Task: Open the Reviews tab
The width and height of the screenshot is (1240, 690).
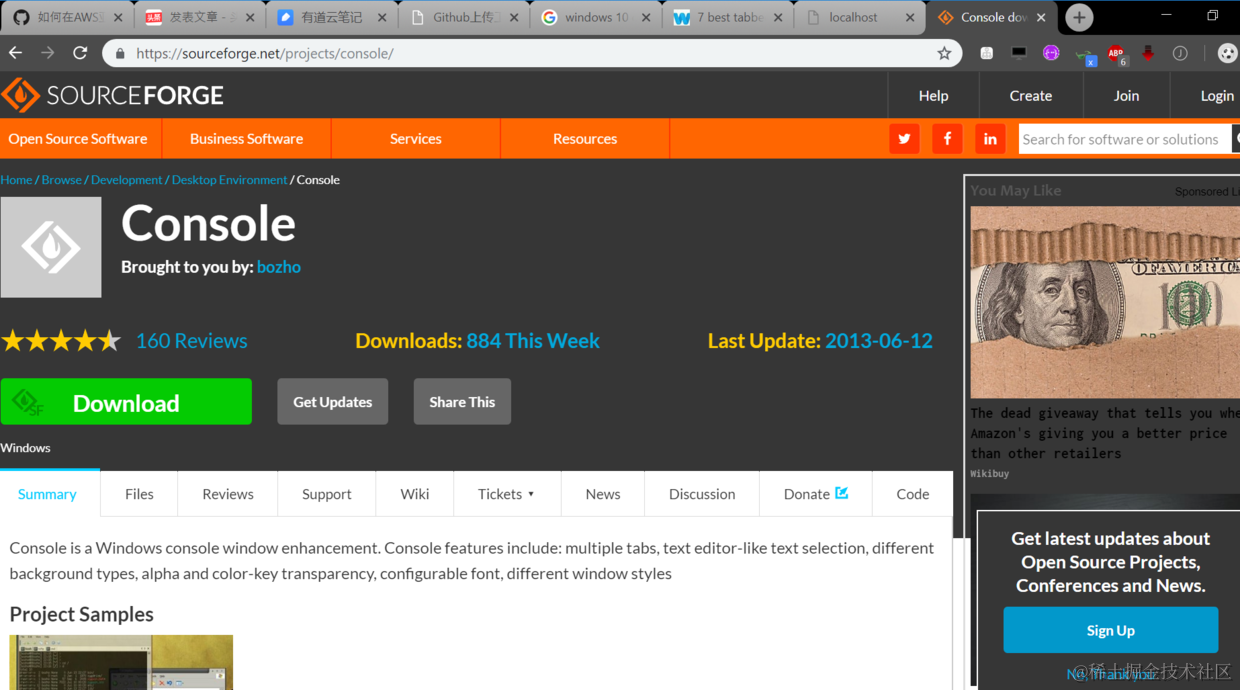Action: coord(228,494)
